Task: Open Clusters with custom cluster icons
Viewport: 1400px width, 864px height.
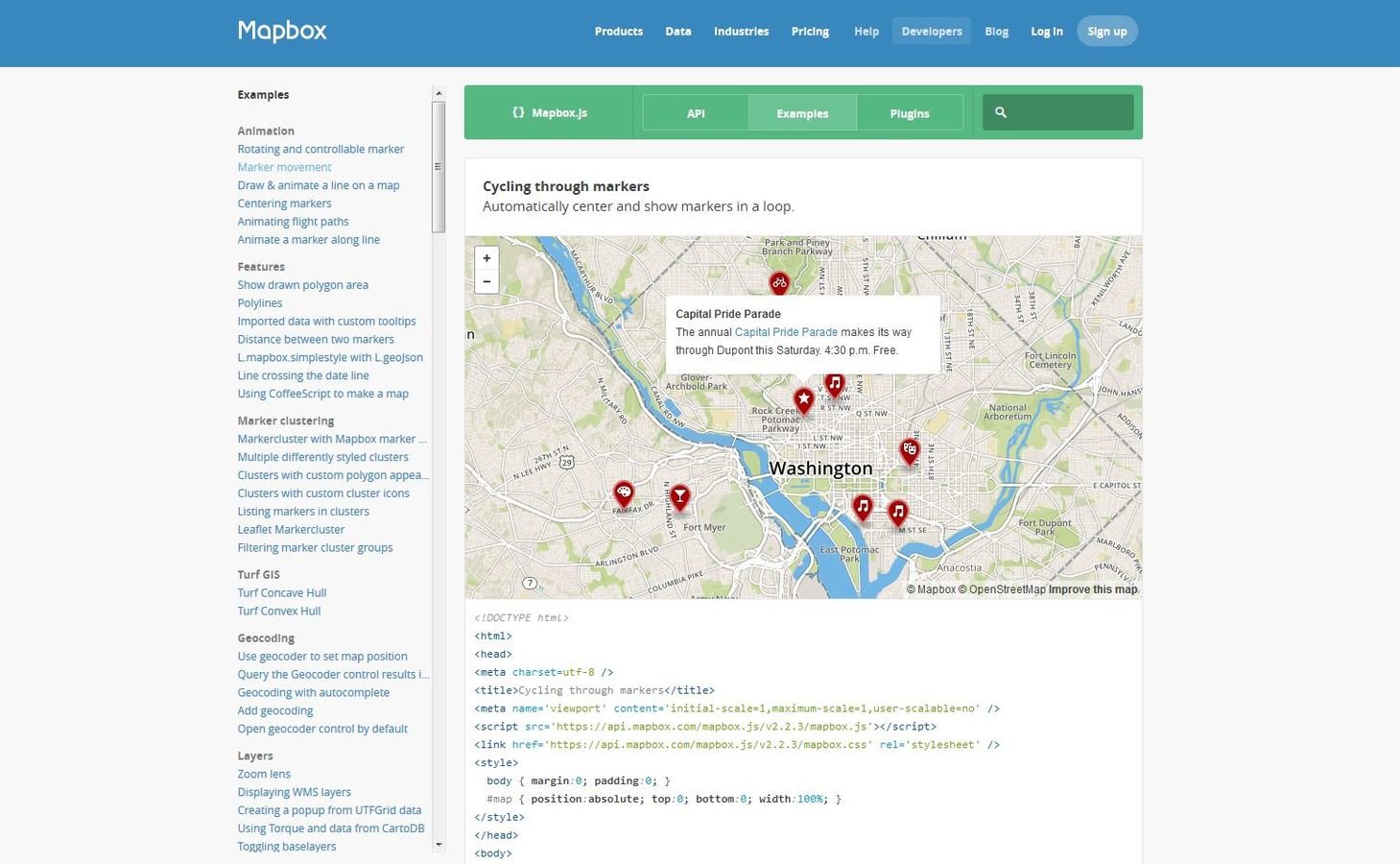Action: tap(323, 493)
